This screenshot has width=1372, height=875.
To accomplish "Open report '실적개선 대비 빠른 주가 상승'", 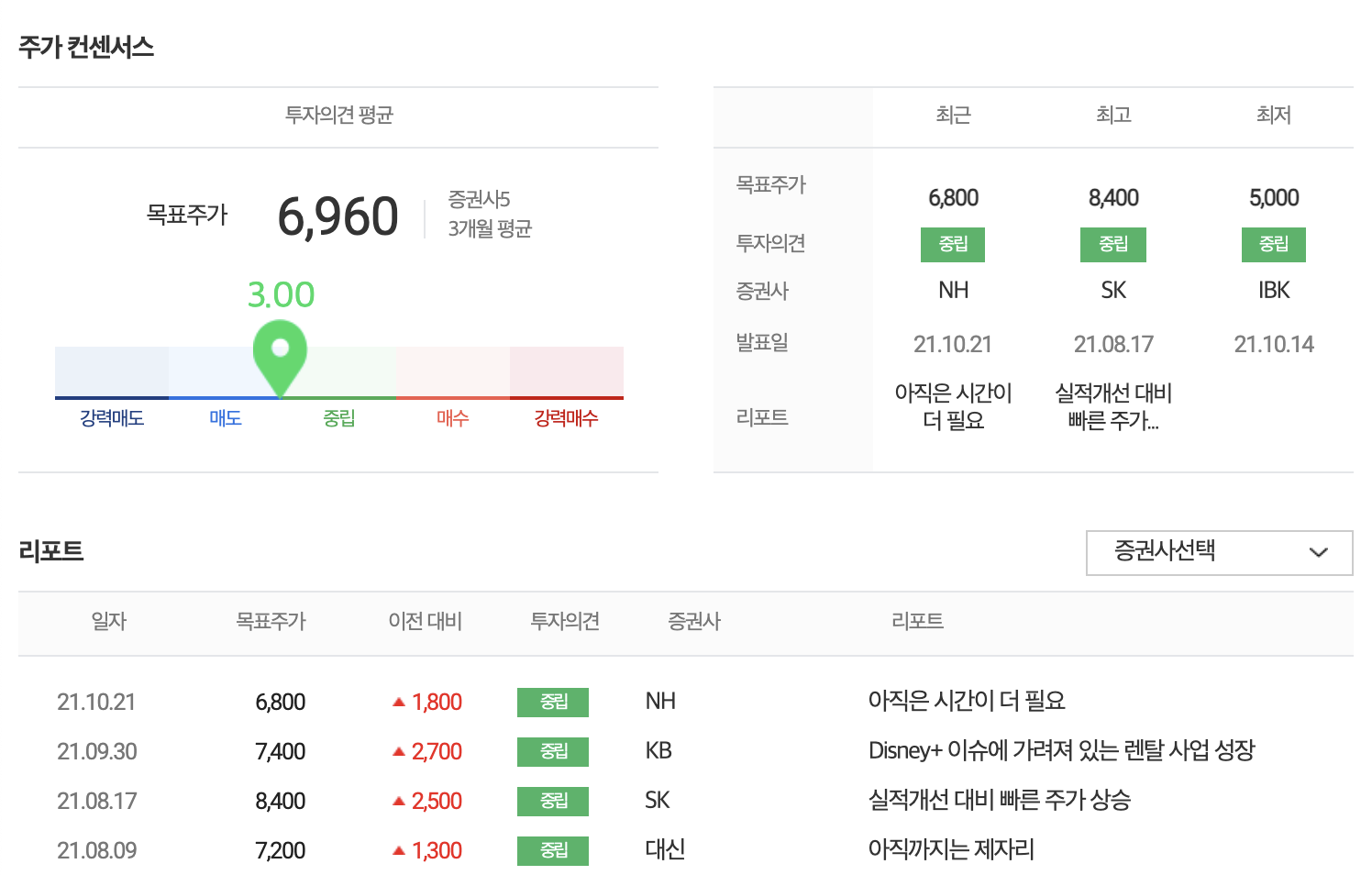I will (1000, 801).
